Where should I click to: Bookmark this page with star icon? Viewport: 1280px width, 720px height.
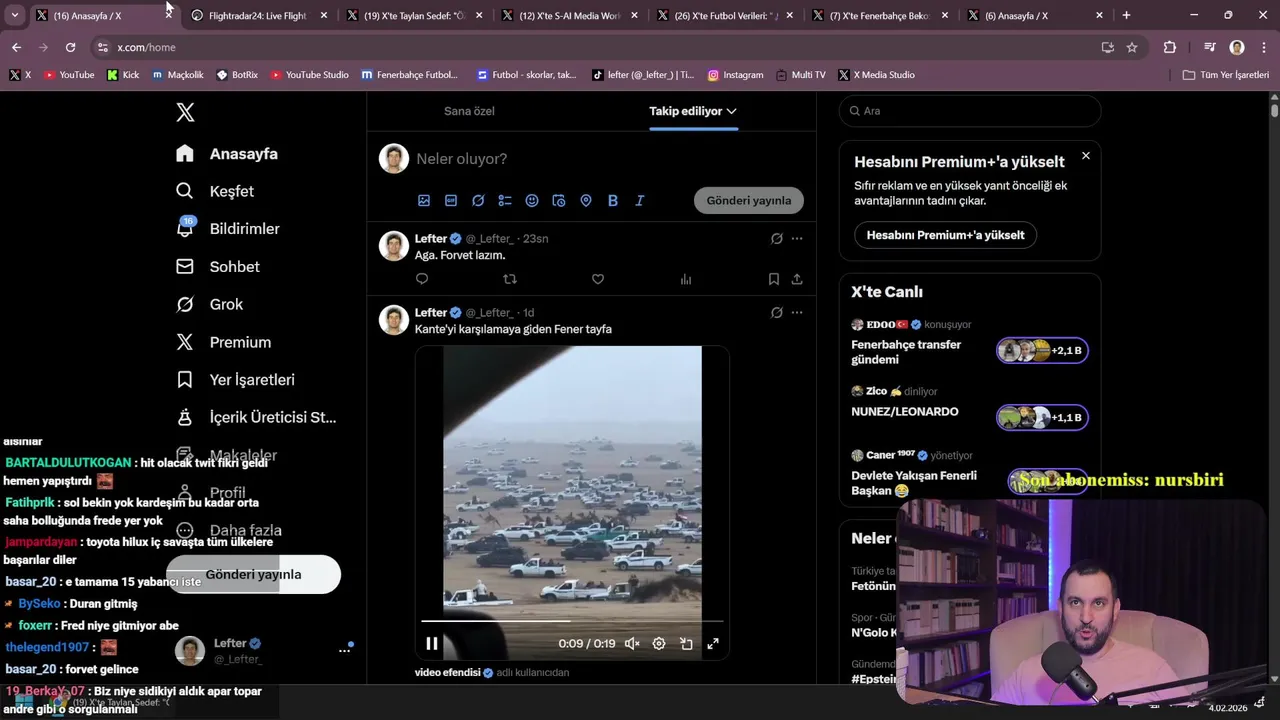(x=1132, y=47)
